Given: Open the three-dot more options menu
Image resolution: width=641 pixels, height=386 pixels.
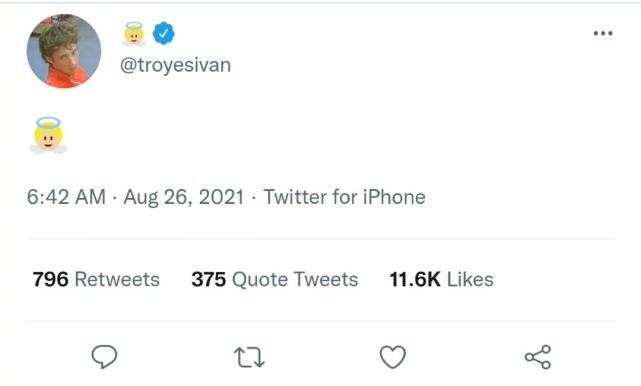Looking at the screenshot, I should (603, 33).
